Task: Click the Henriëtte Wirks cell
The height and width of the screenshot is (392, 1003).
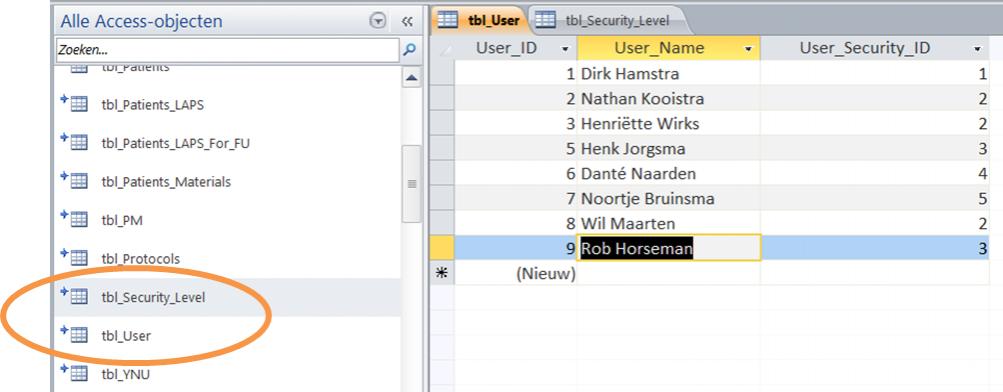Action: pos(668,123)
